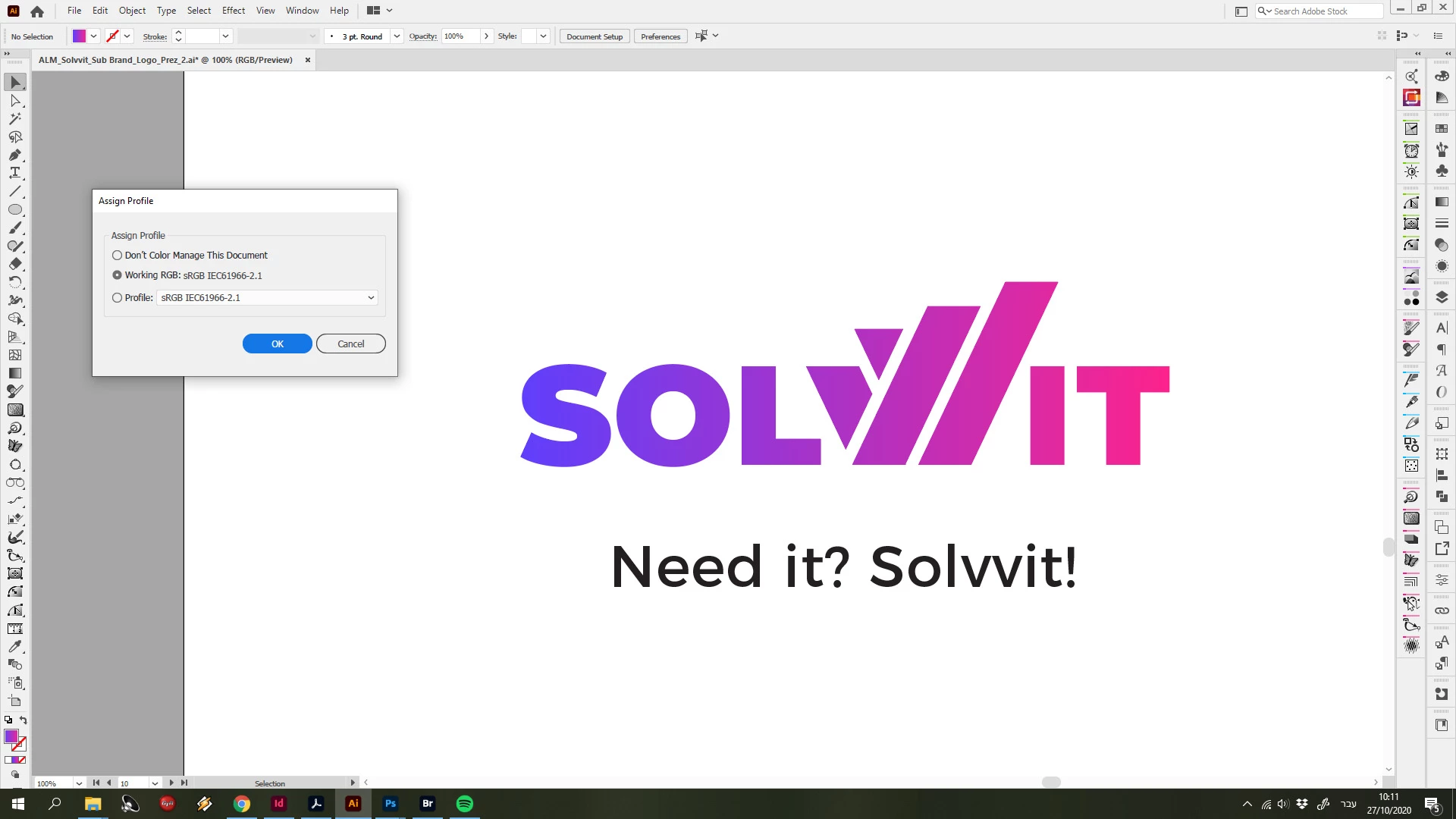Select the Eyedropper tool
The height and width of the screenshot is (819, 1456).
point(15,646)
